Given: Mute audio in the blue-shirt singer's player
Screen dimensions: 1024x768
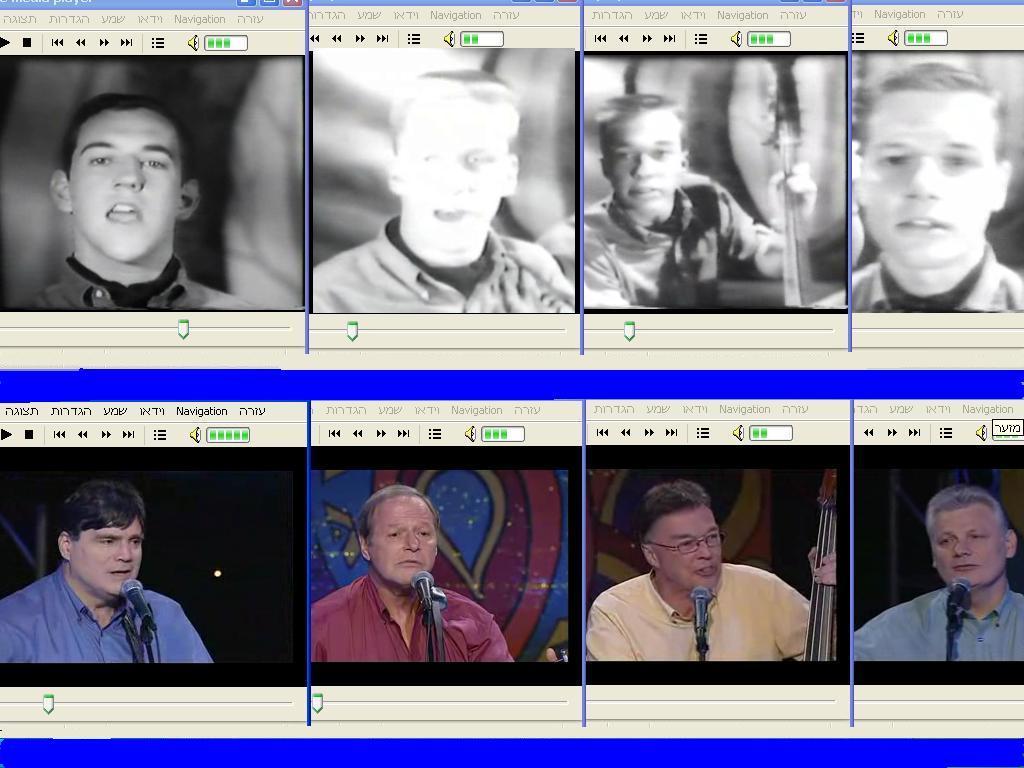Looking at the screenshot, I should [x=195, y=435].
